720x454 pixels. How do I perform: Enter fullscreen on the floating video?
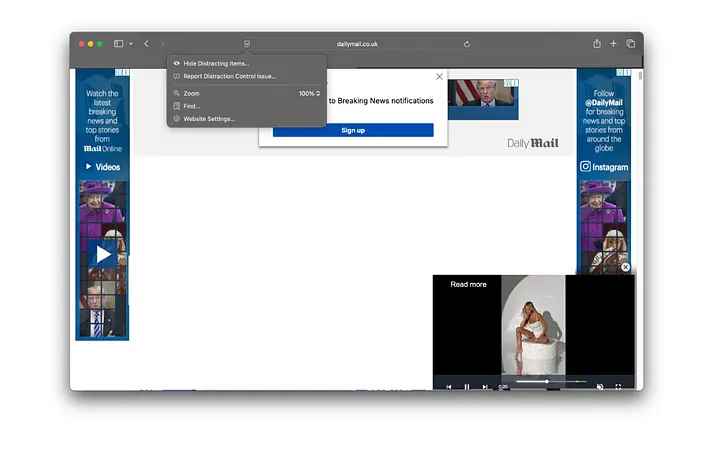pyautogui.click(x=618, y=386)
